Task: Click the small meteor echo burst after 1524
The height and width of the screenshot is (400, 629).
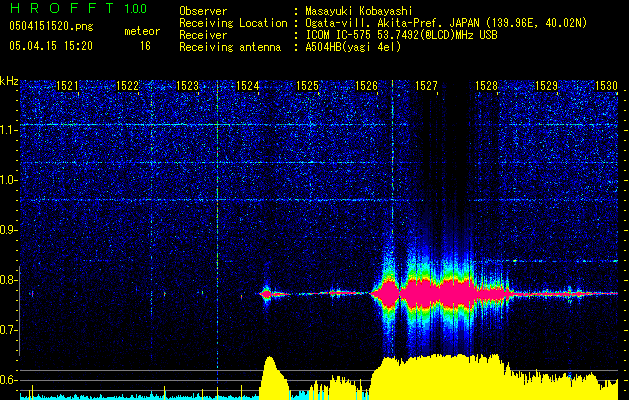Action: (x=266, y=294)
